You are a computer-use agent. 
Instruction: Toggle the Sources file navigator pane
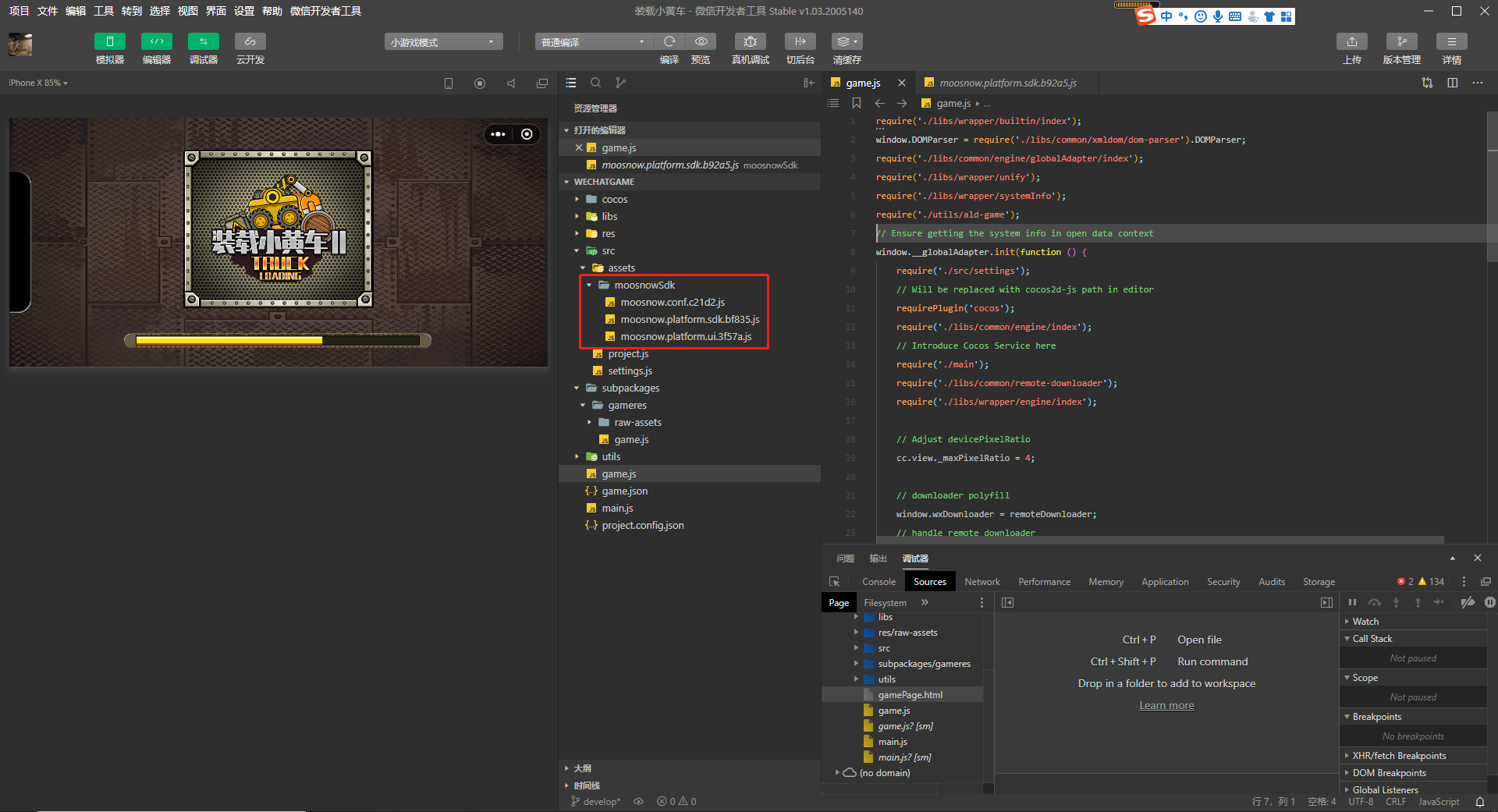(1007, 603)
